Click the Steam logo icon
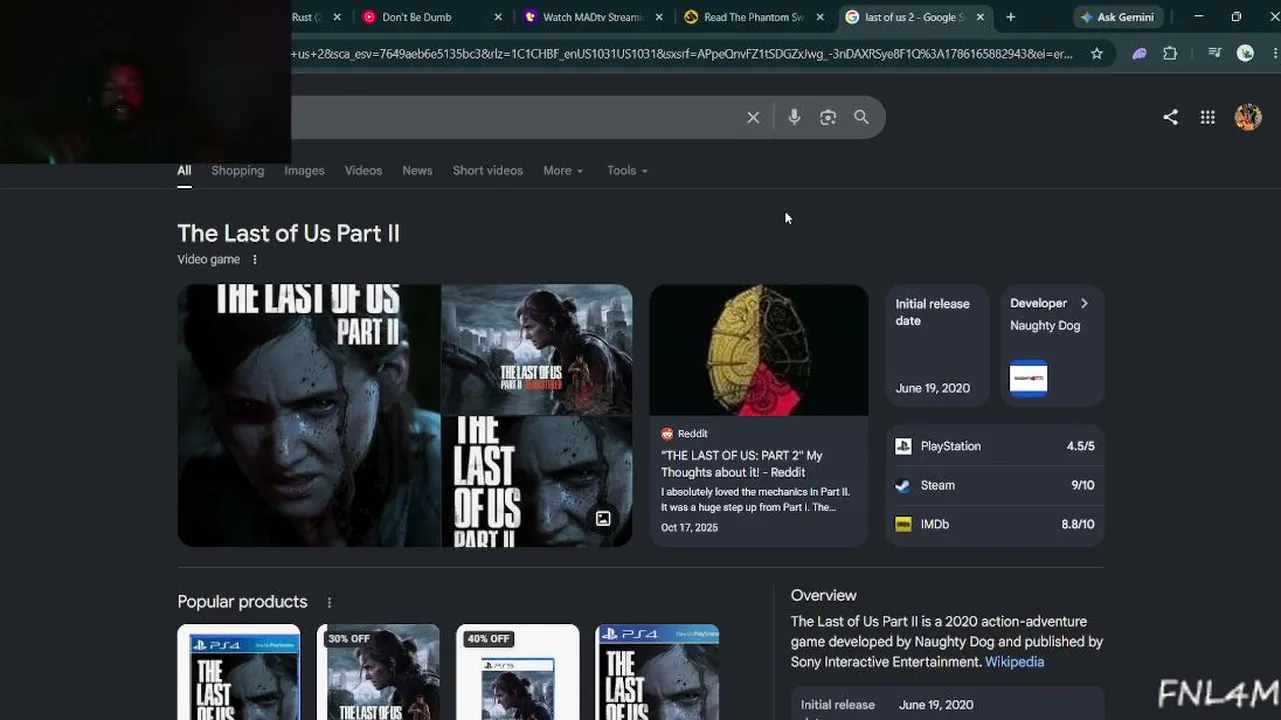 coord(903,485)
